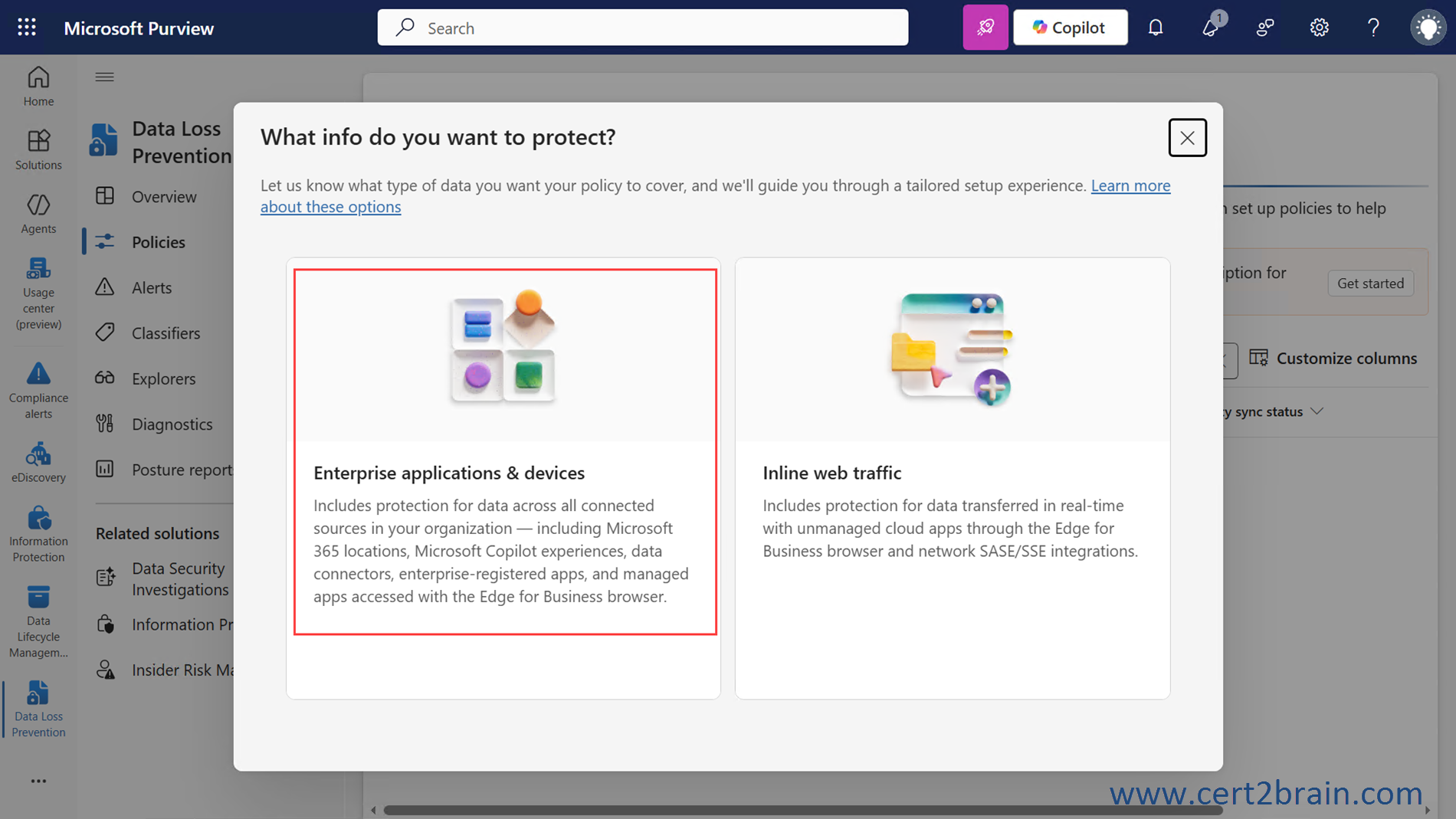Expand the sync status column dropdown
Screen dimensions: 1456x819
(1317, 411)
